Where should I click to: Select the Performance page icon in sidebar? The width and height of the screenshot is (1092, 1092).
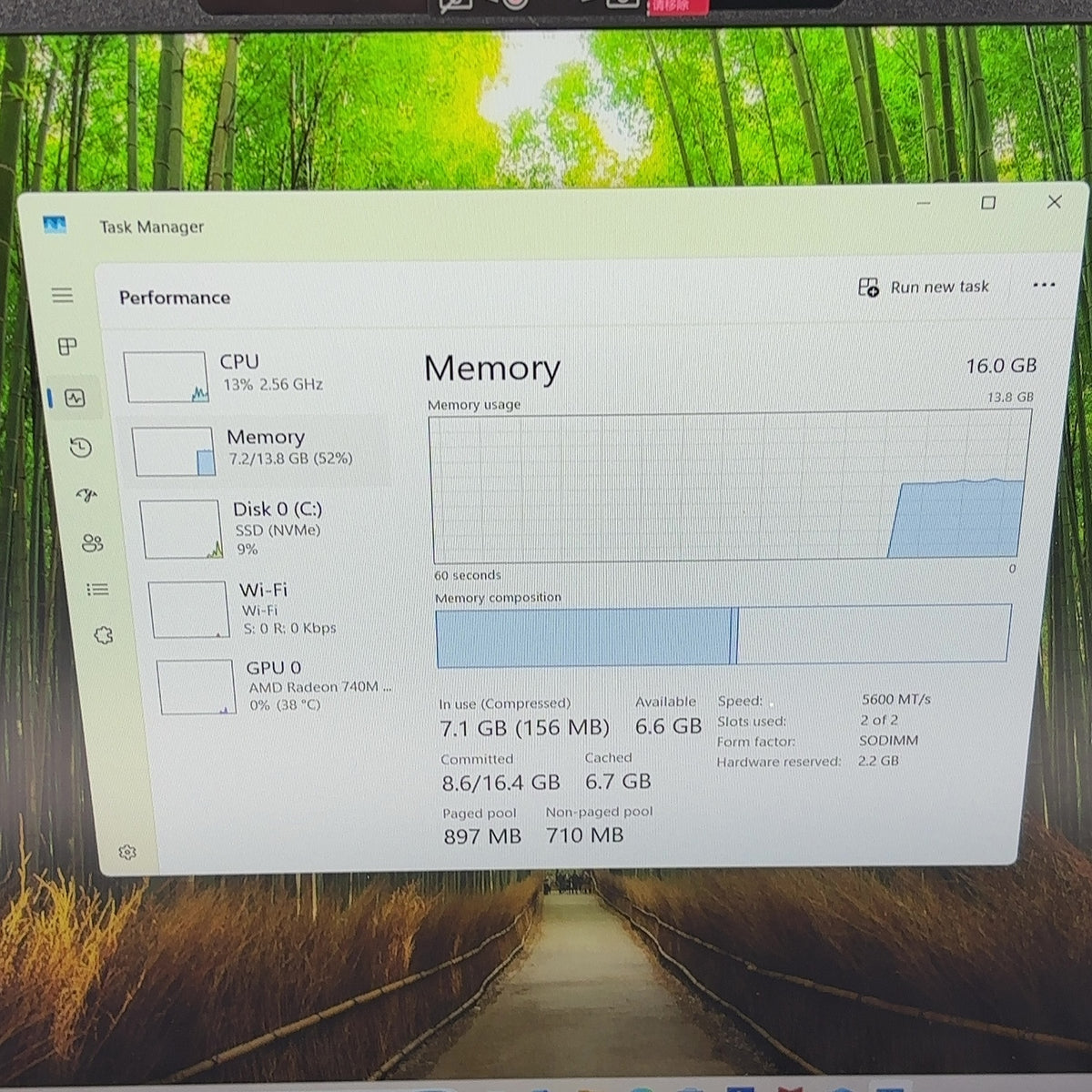[x=75, y=399]
